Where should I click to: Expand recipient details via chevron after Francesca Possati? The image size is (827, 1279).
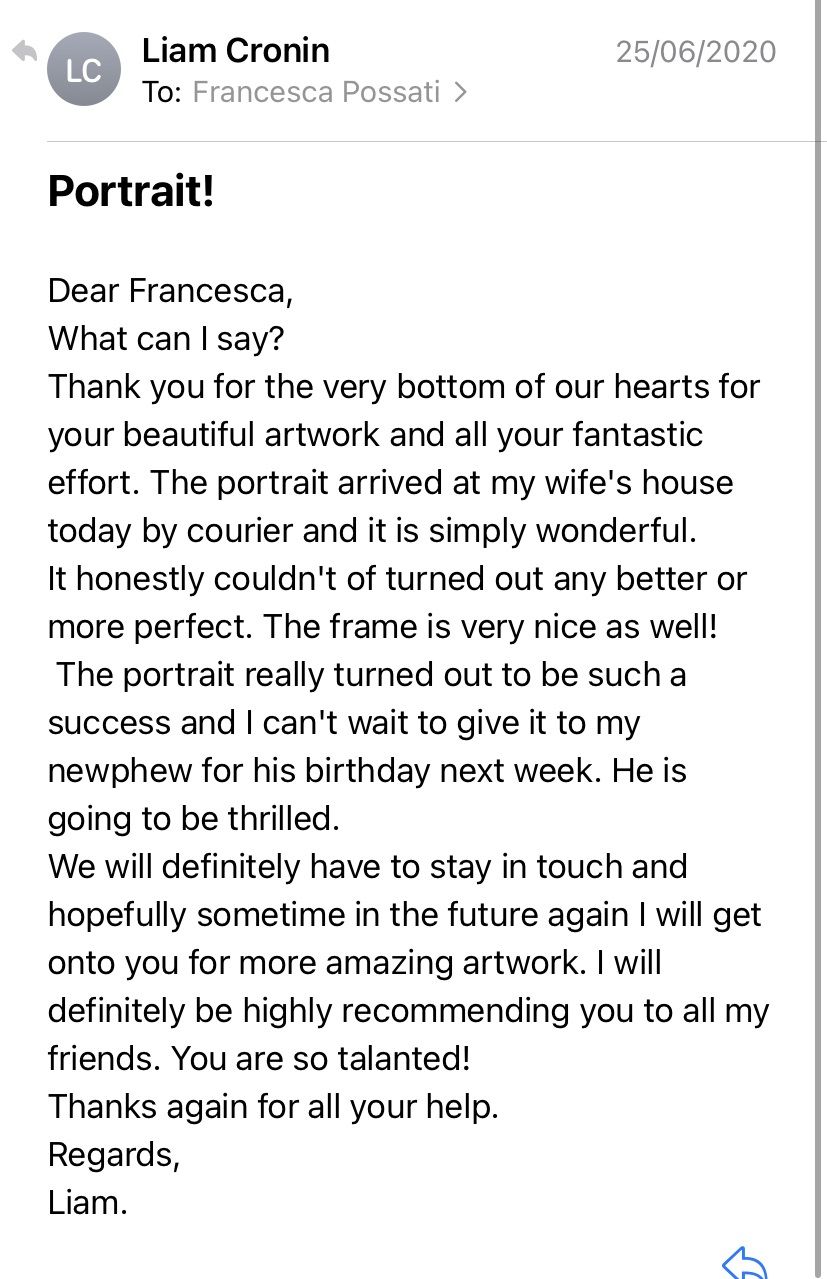click(x=460, y=93)
